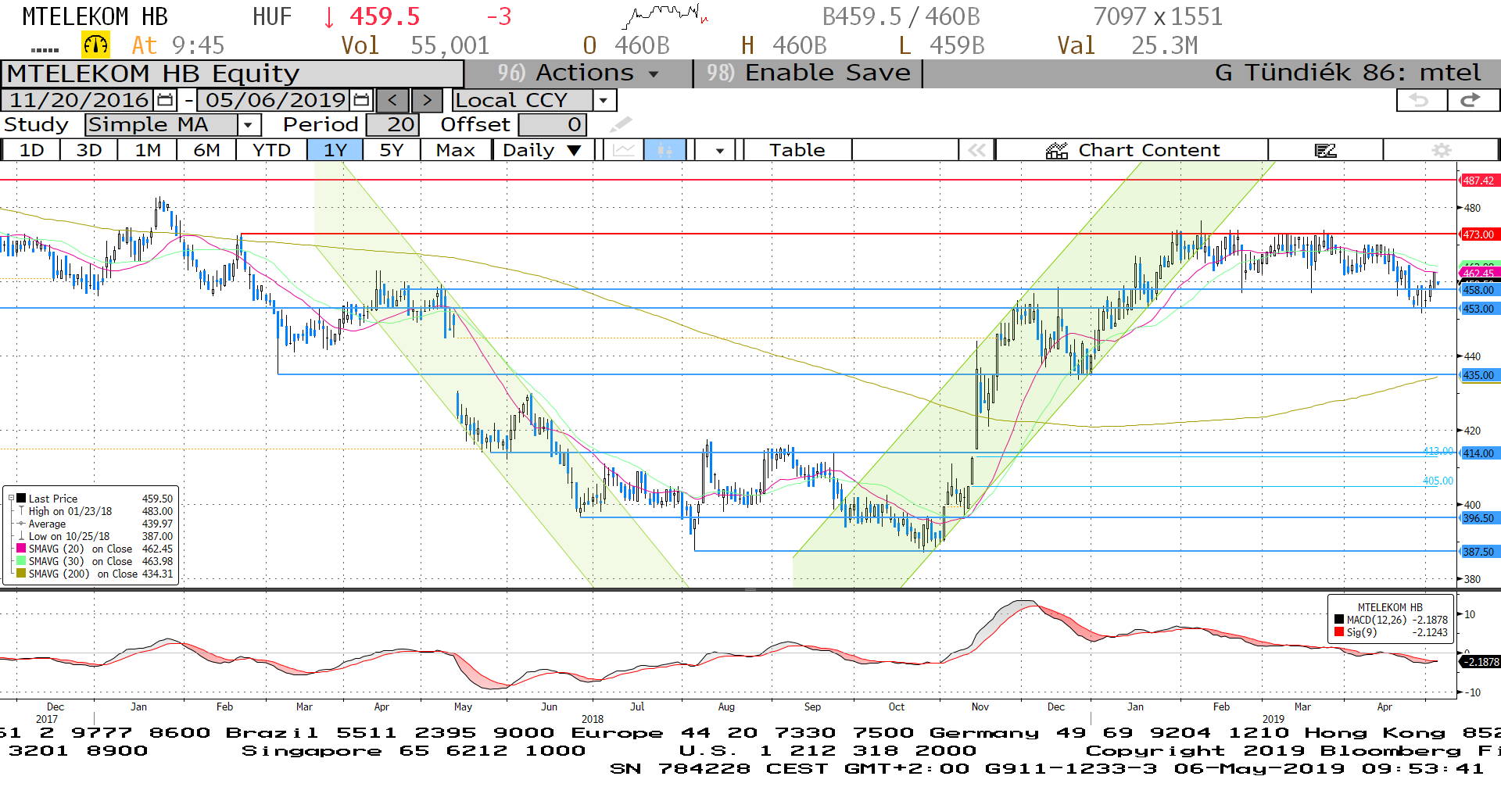
Task: Click the undo arrow icon
Action: pyautogui.click(x=1420, y=100)
